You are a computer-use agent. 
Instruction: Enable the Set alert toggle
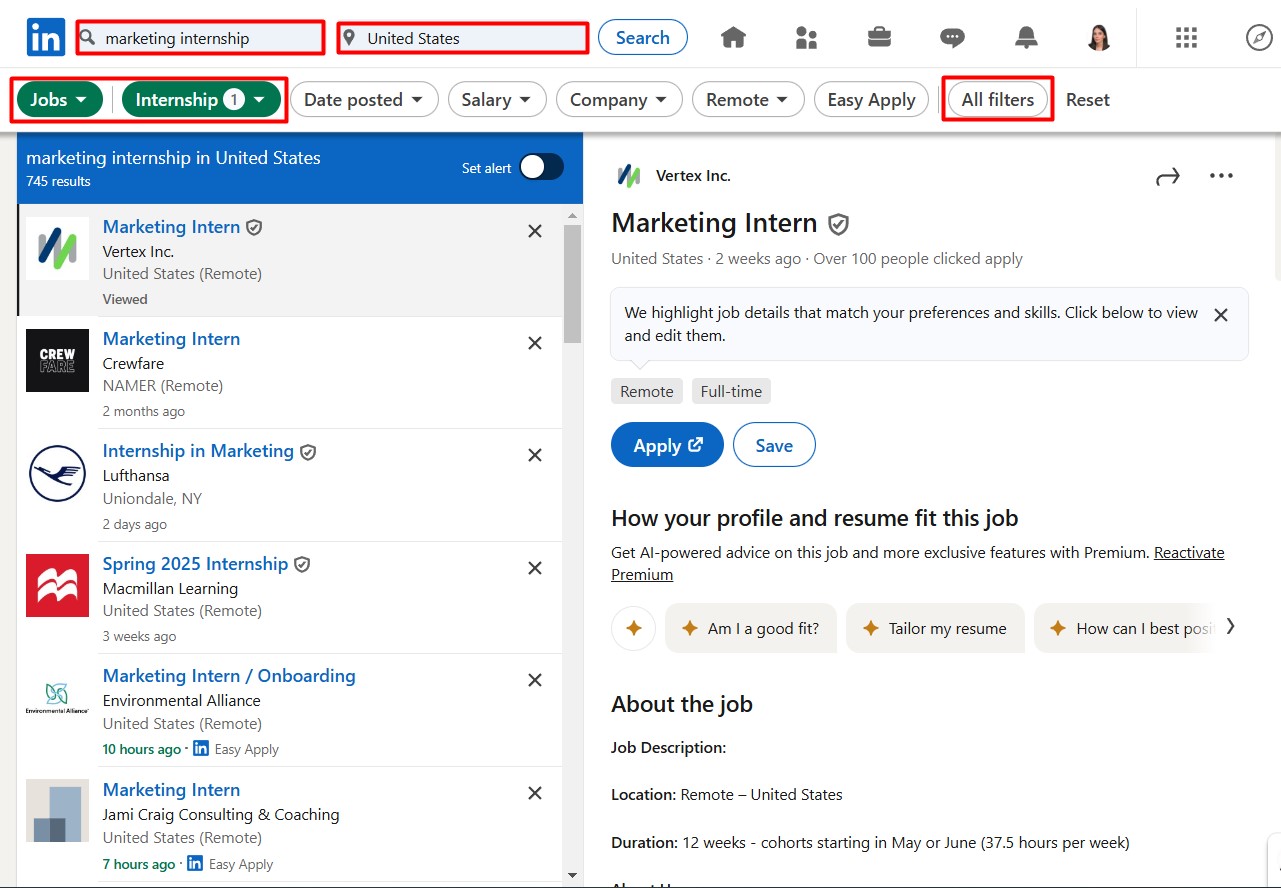click(541, 168)
